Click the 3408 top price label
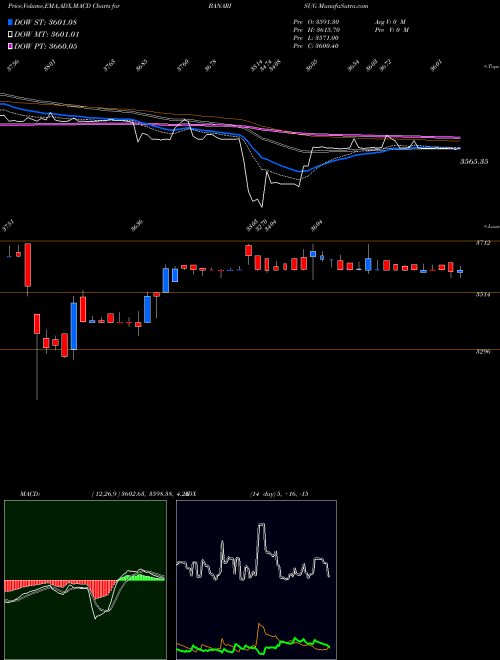The height and width of the screenshot is (660, 500). pos(275,65)
